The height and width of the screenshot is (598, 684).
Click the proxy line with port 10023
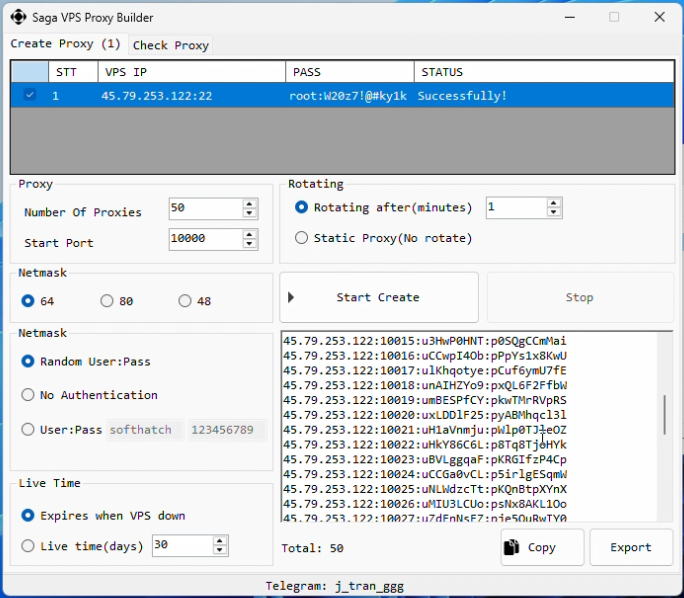[425, 460]
